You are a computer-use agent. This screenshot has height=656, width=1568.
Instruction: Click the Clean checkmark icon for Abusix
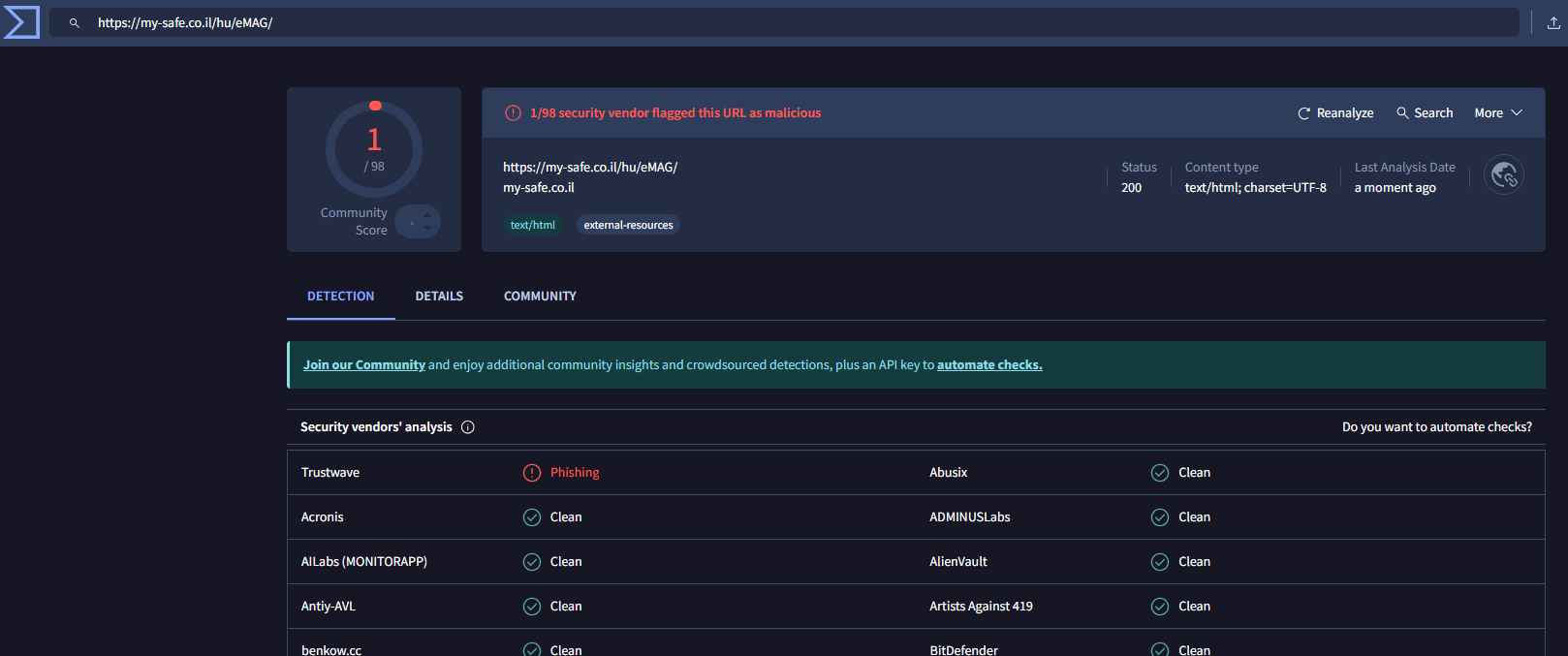pyautogui.click(x=1159, y=473)
